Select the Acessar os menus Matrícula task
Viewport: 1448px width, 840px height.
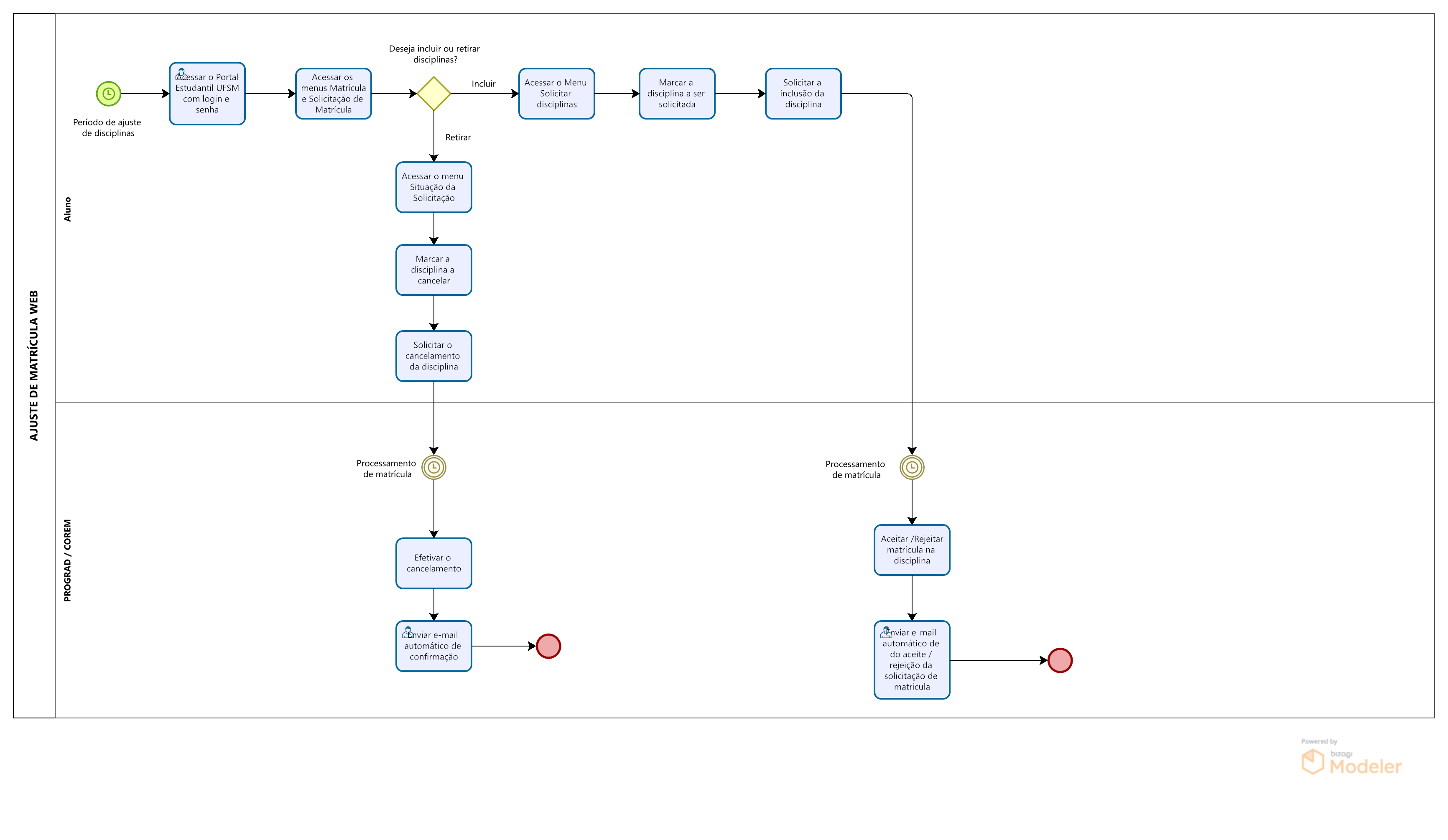coord(333,94)
